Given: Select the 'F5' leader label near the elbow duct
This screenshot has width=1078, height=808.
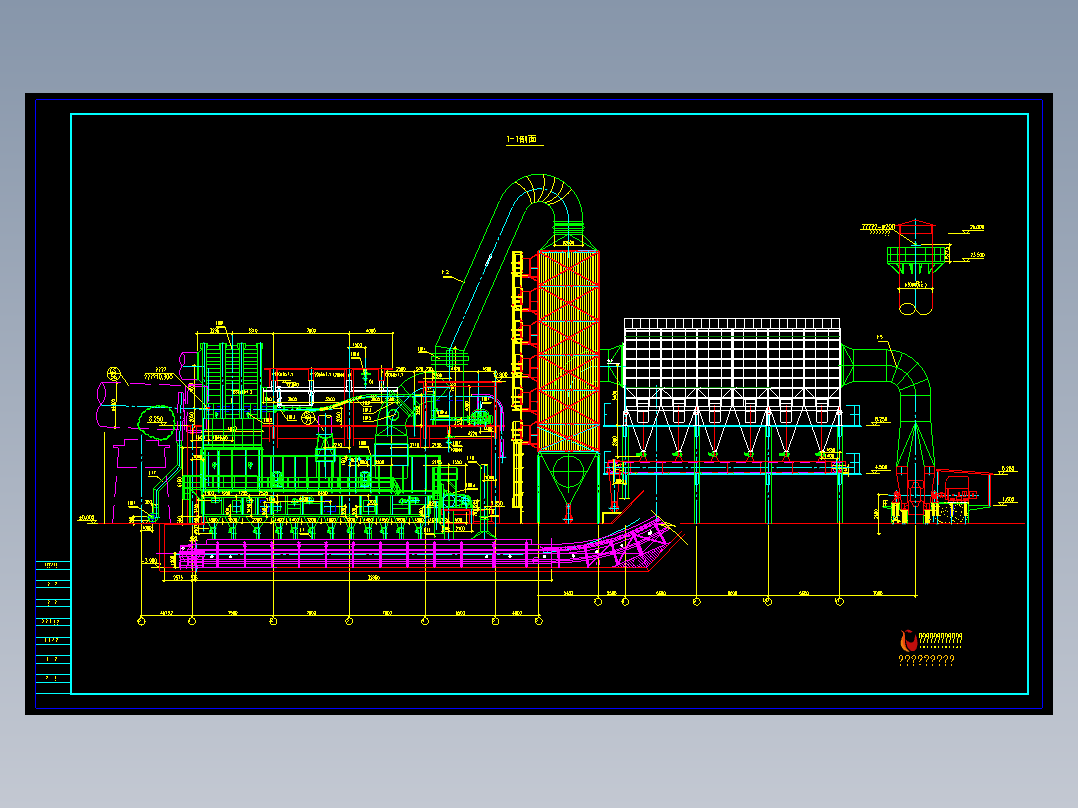Looking at the screenshot, I should click(881, 338).
